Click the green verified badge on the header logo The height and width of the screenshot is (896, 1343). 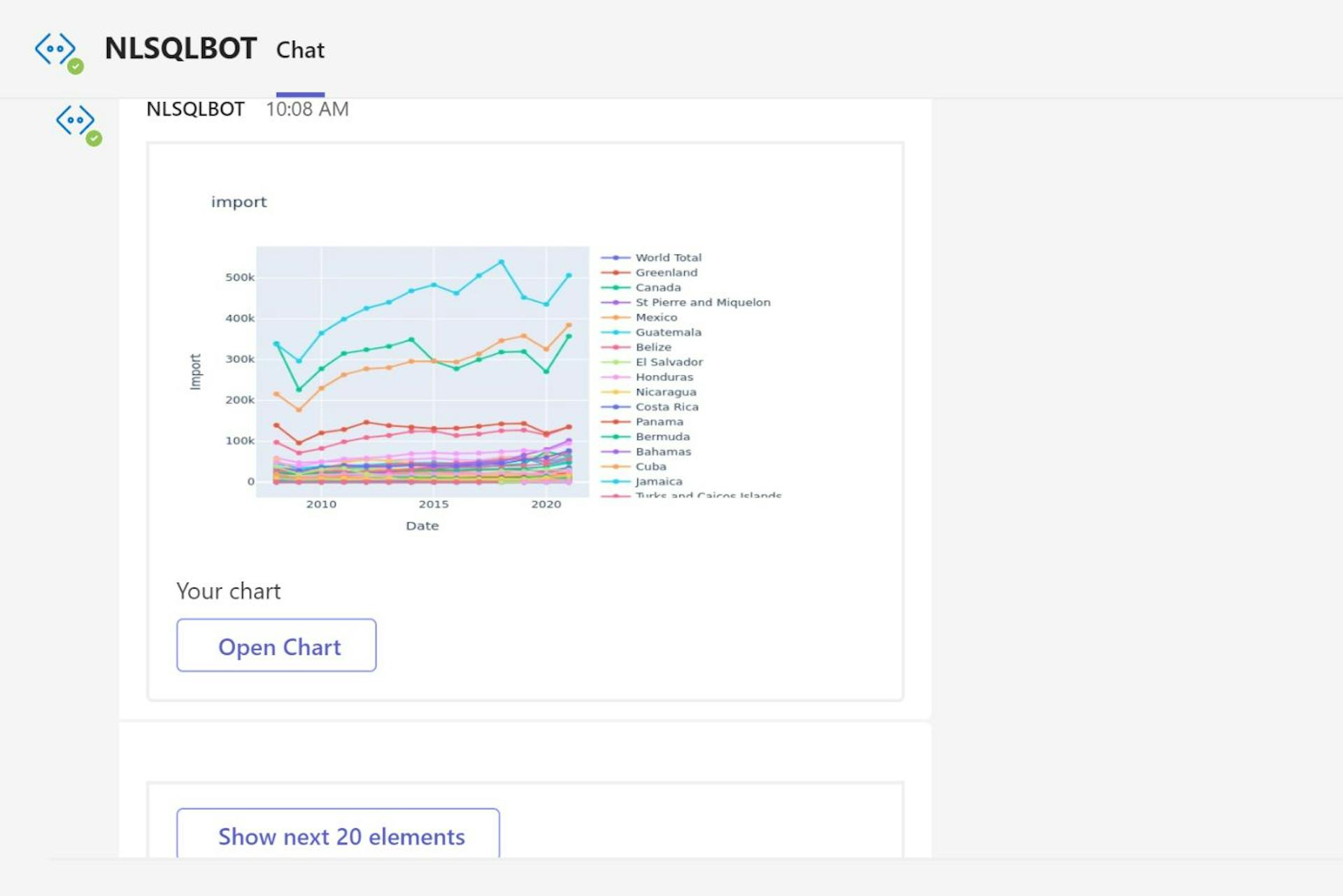[x=76, y=68]
